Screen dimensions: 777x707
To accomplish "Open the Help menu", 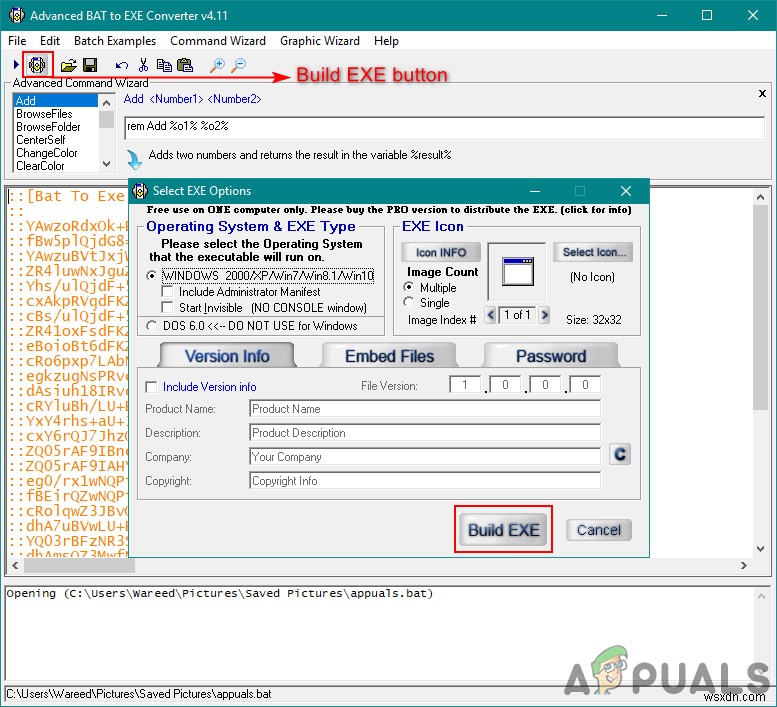I will (x=386, y=41).
